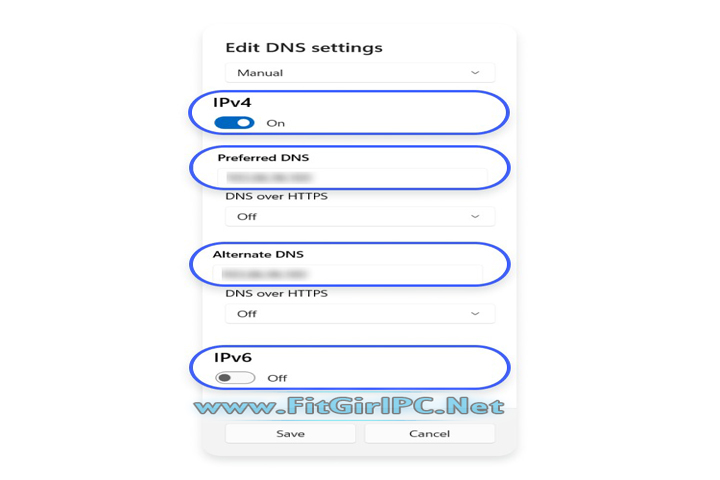Click the "Off" label beside IPv6 switch
The width and height of the screenshot is (720, 480).
[277, 378]
